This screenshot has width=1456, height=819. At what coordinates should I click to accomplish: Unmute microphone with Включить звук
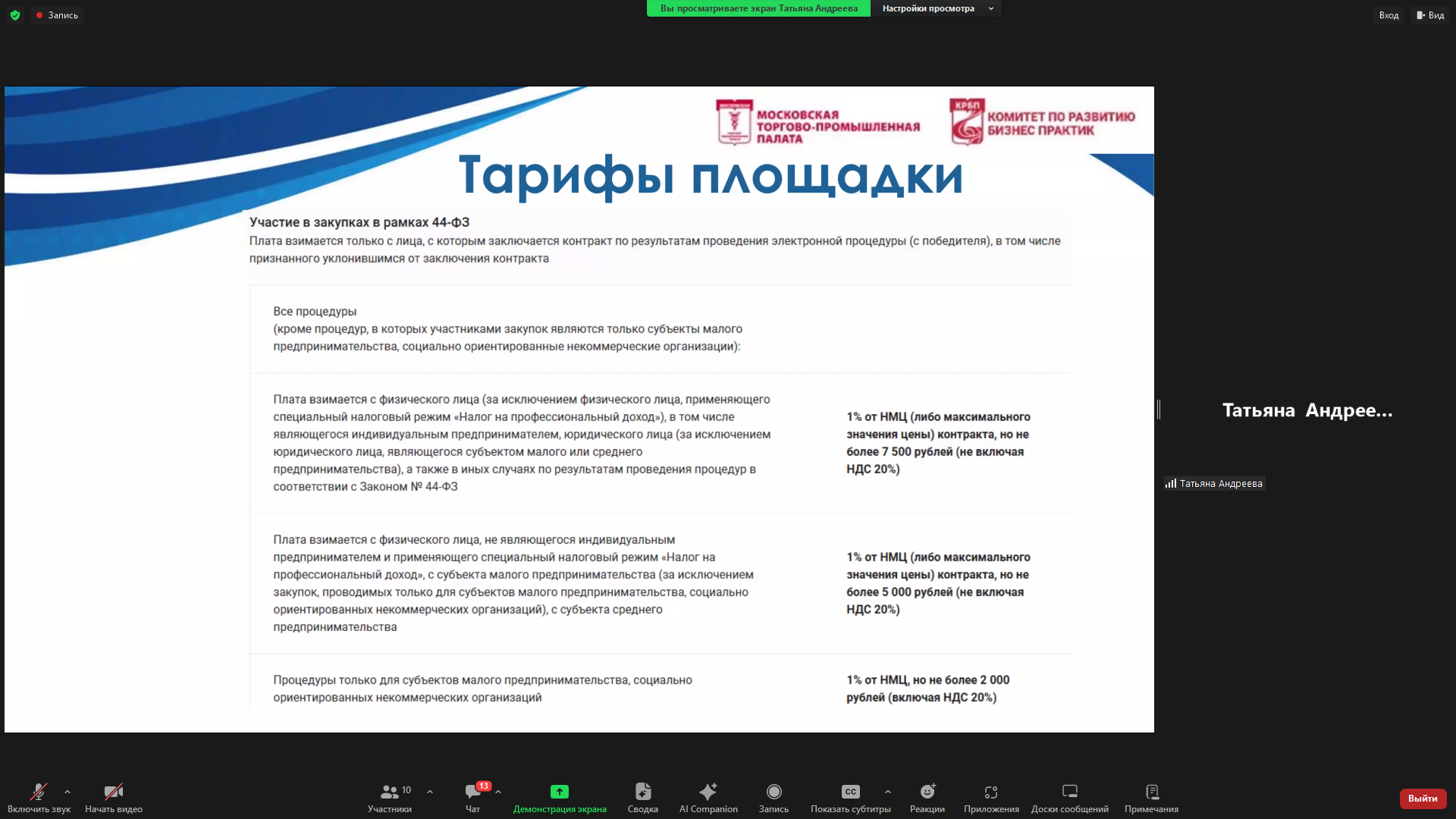(39, 797)
